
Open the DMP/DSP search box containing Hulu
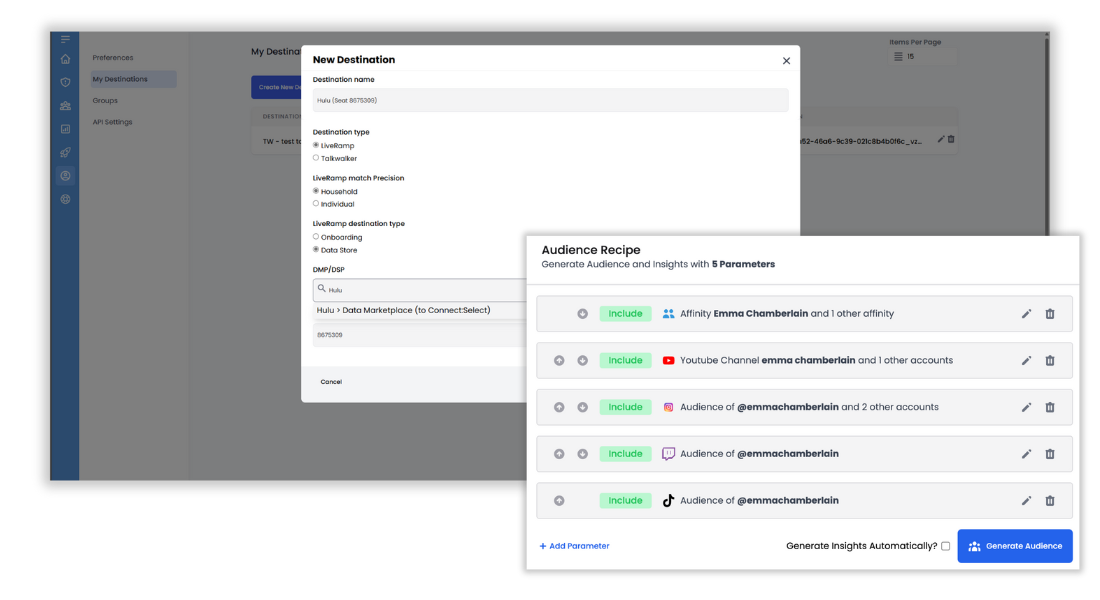click(x=420, y=290)
